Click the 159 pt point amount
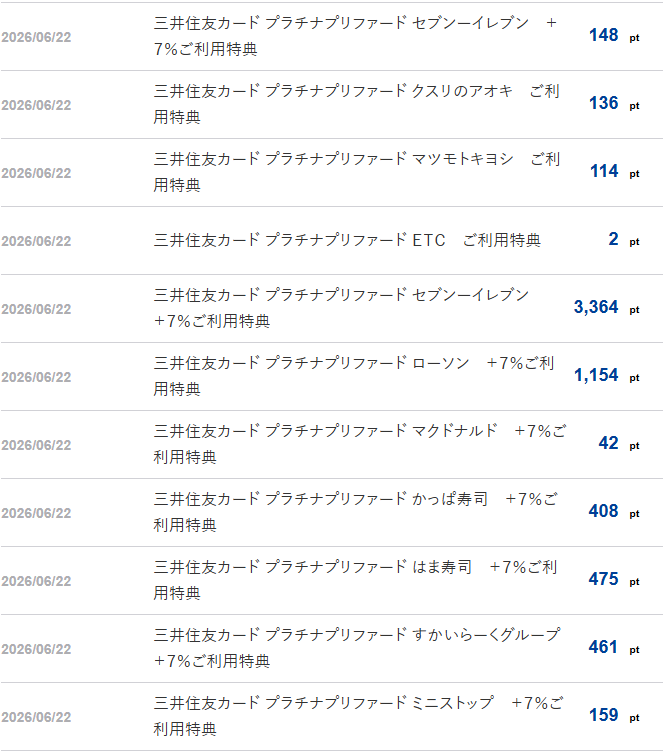 614,715
